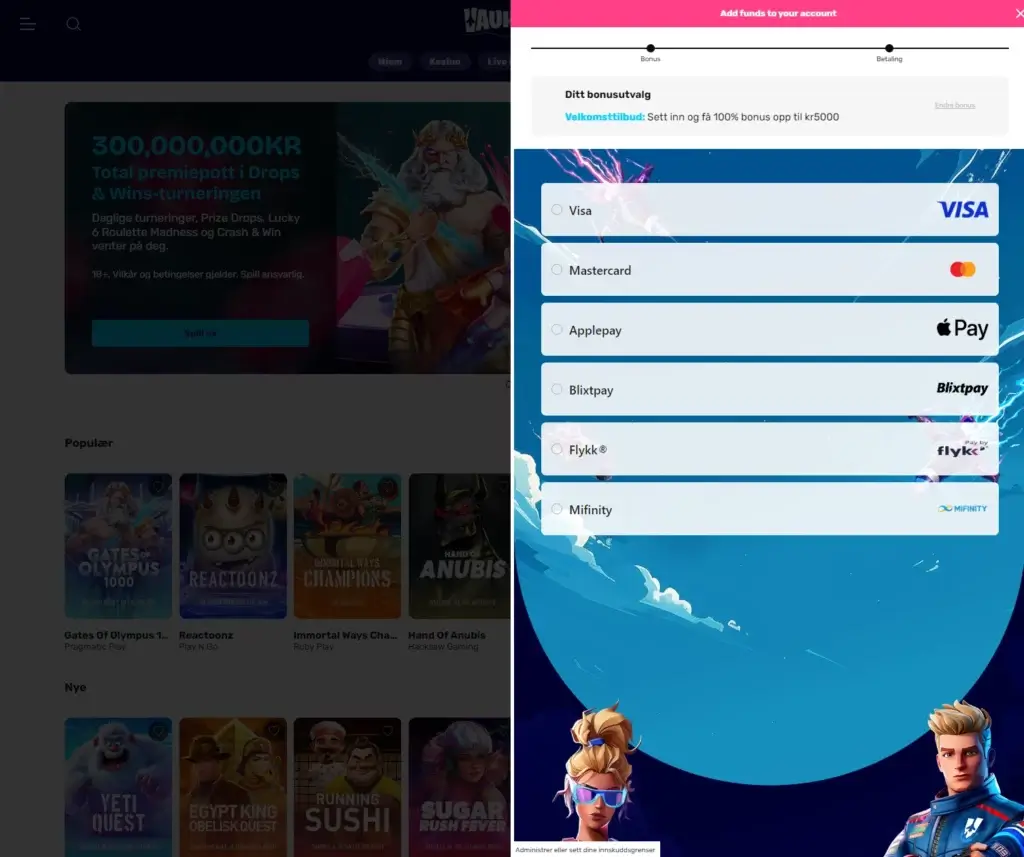Favorite Egypt King with heart icon
This screenshot has width=1024, height=857.
(x=272, y=732)
